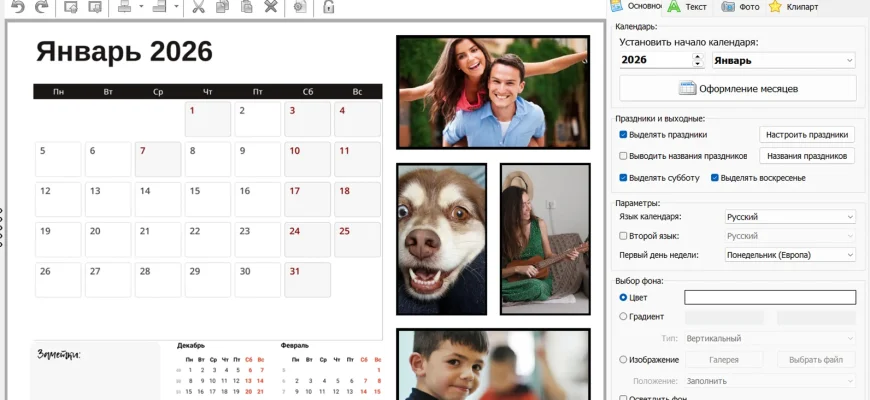
Task: Paste from clipboard icon
Action: [246, 7]
